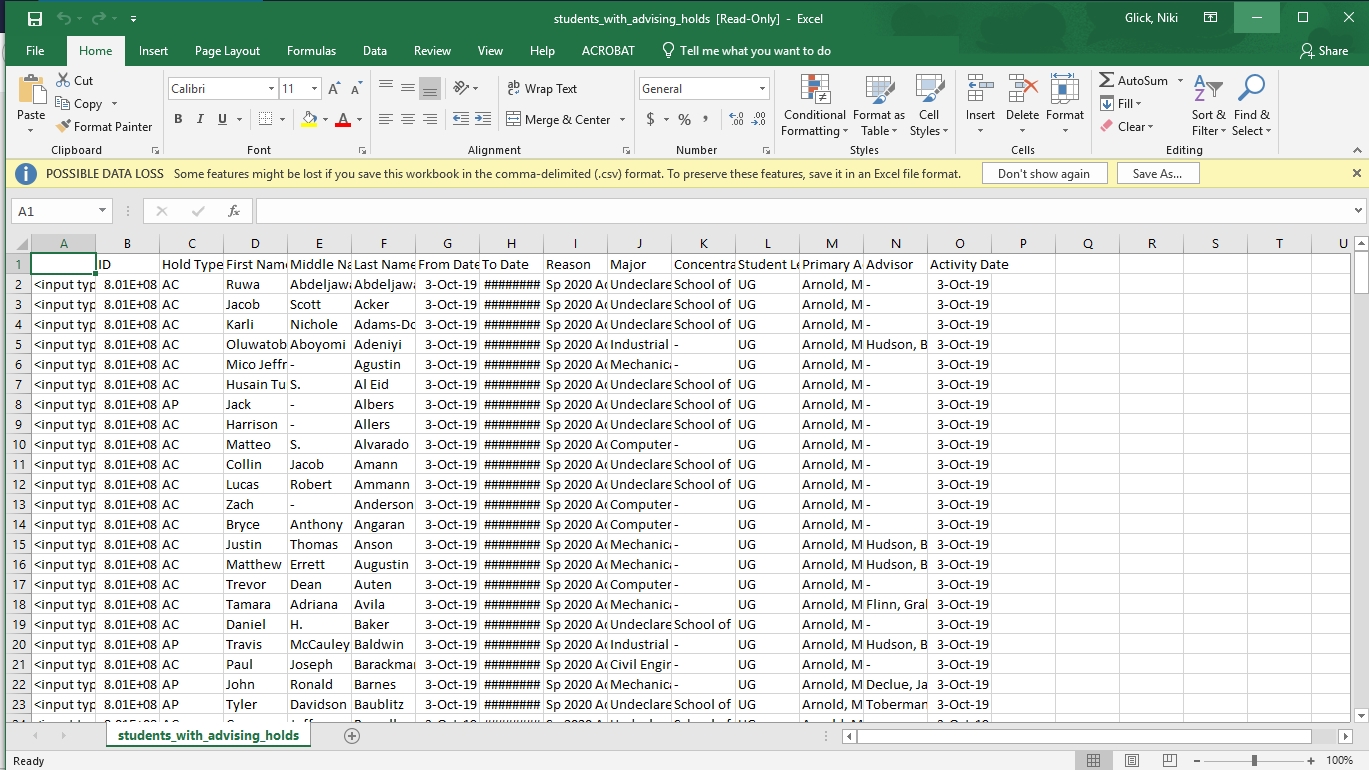1369x770 pixels.
Task: Click the zoom slider in status bar
Action: pyautogui.click(x=1254, y=761)
